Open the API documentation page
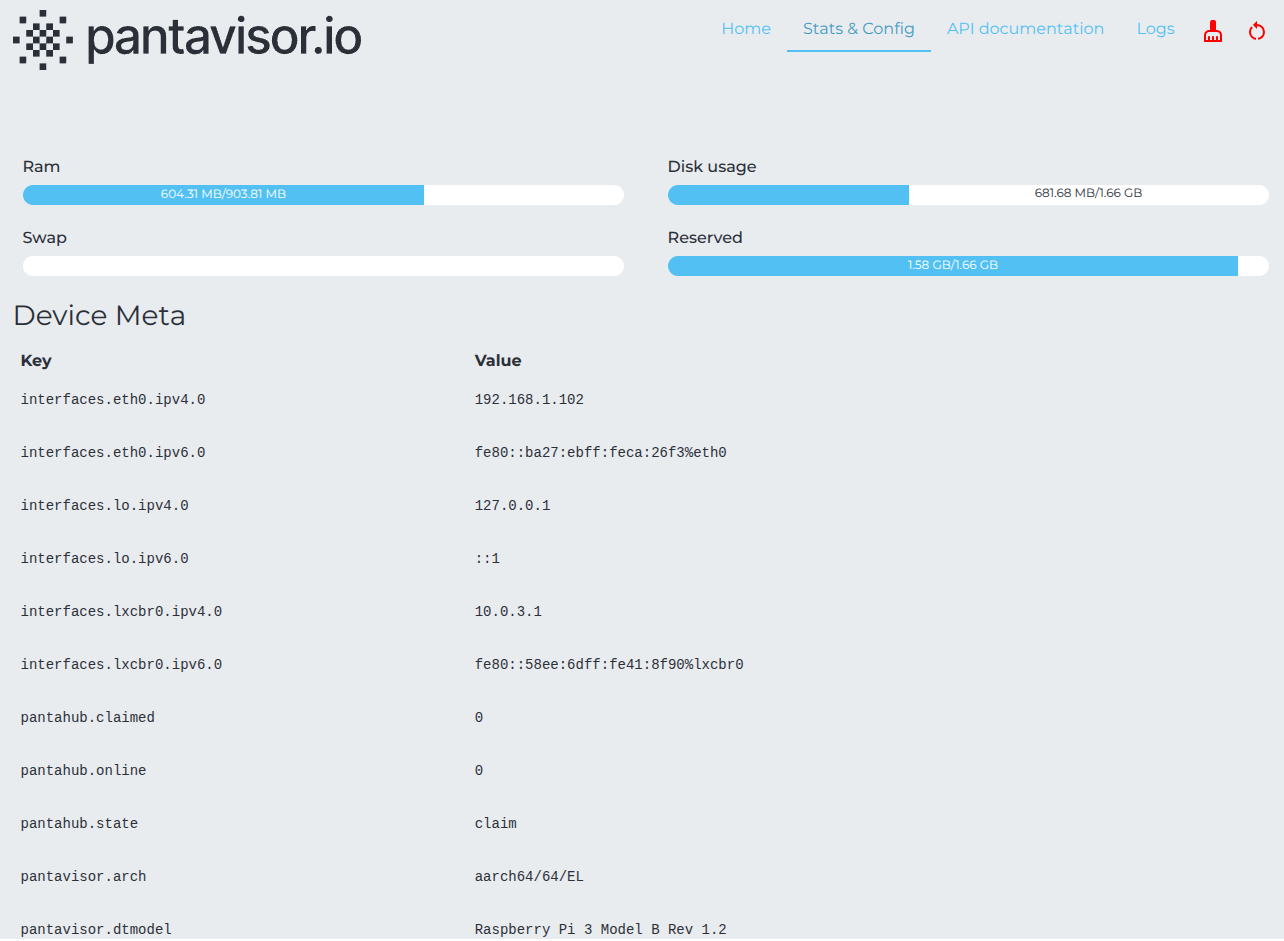This screenshot has width=1284, height=941. tap(1025, 29)
